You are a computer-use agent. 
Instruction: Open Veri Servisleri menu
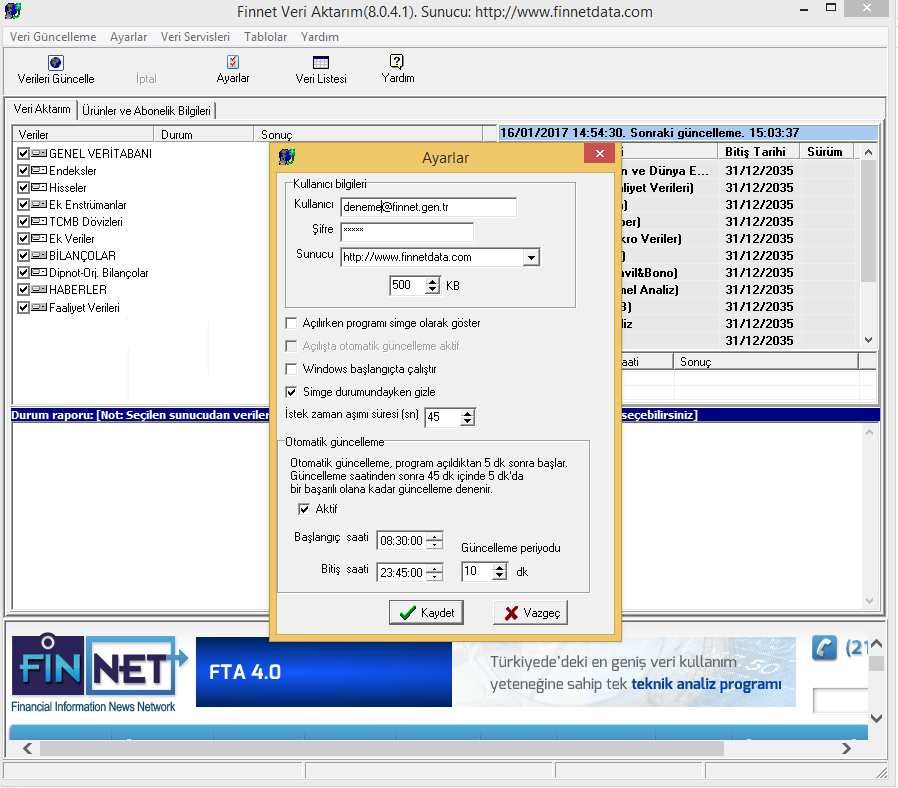coord(195,37)
